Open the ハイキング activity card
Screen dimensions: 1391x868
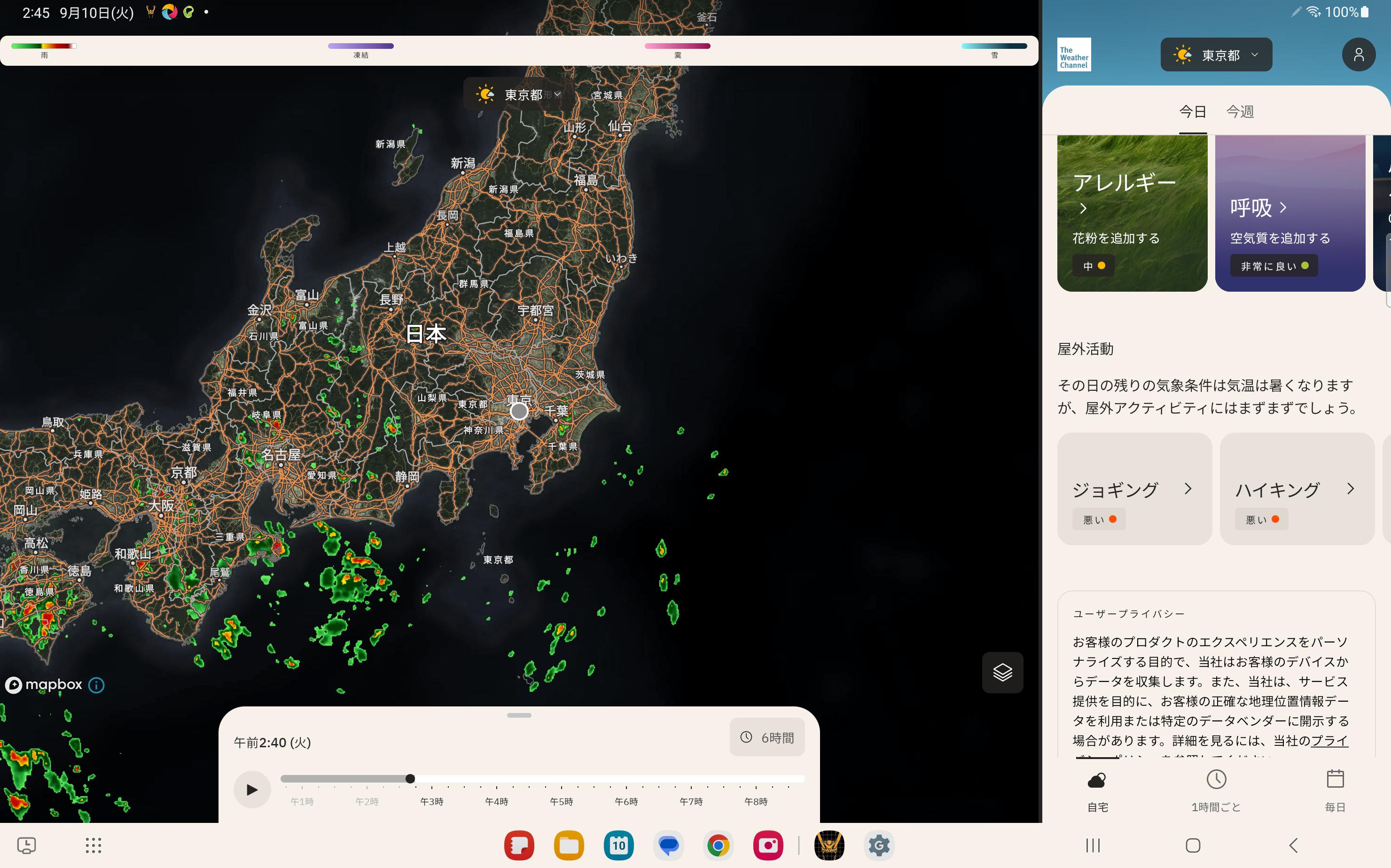click(1297, 489)
